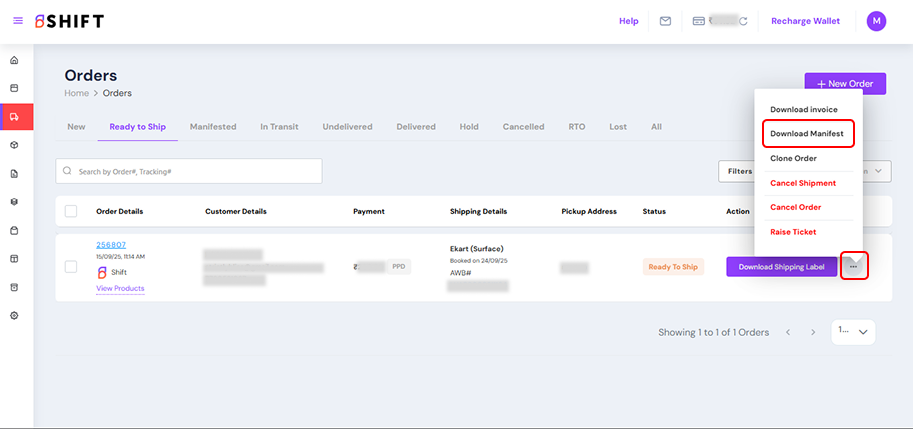This screenshot has width=913, height=429.
Task: Tick checkbox for order 256807
Action: [x=71, y=267]
